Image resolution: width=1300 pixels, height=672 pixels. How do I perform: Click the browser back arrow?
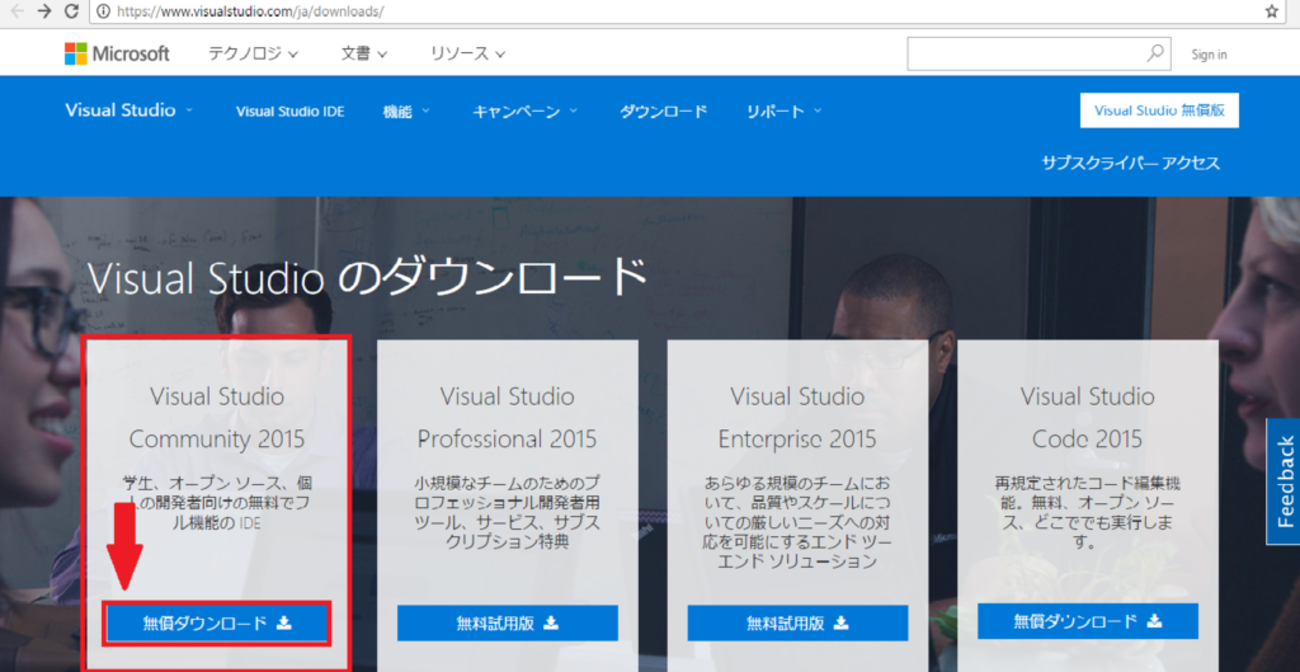[x=17, y=12]
